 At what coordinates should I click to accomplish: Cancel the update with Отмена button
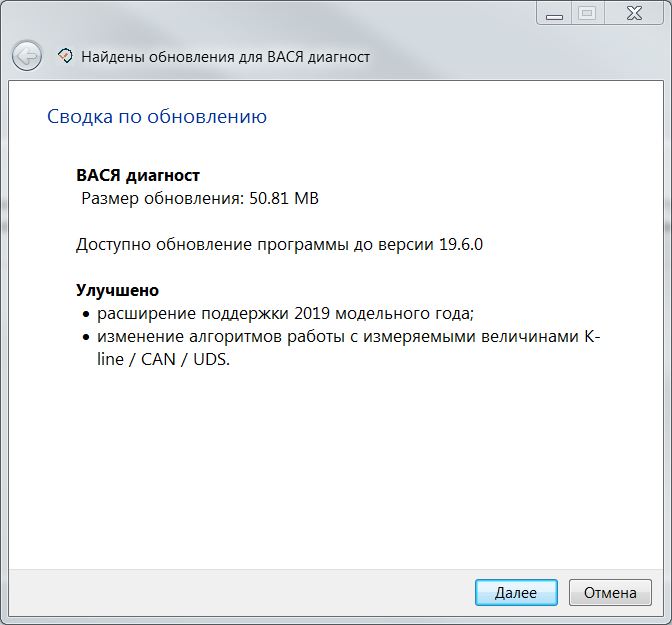(x=610, y=592)
